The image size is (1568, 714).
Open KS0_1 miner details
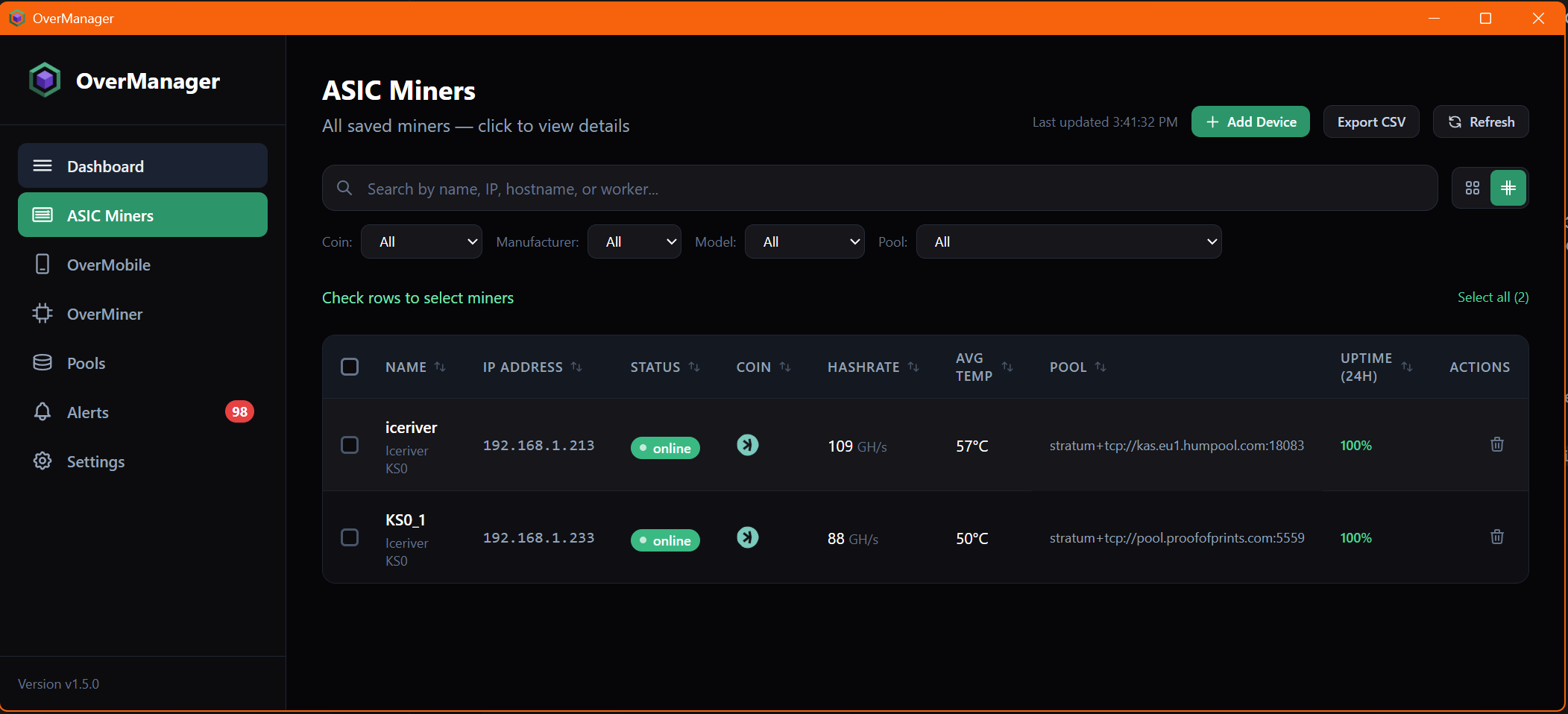coord(405,519)
